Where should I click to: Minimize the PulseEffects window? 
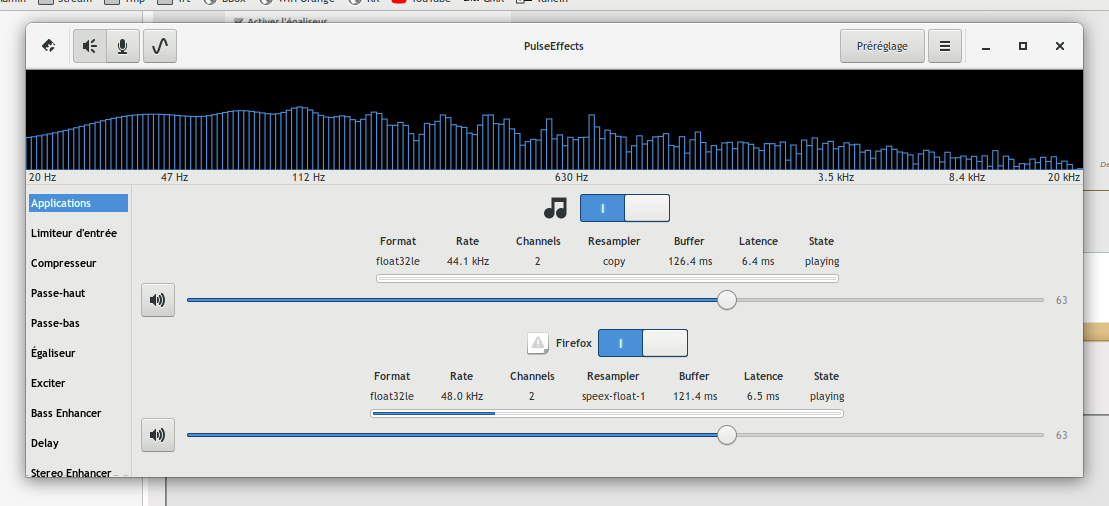pyautogui.click(x=986, y=47)
